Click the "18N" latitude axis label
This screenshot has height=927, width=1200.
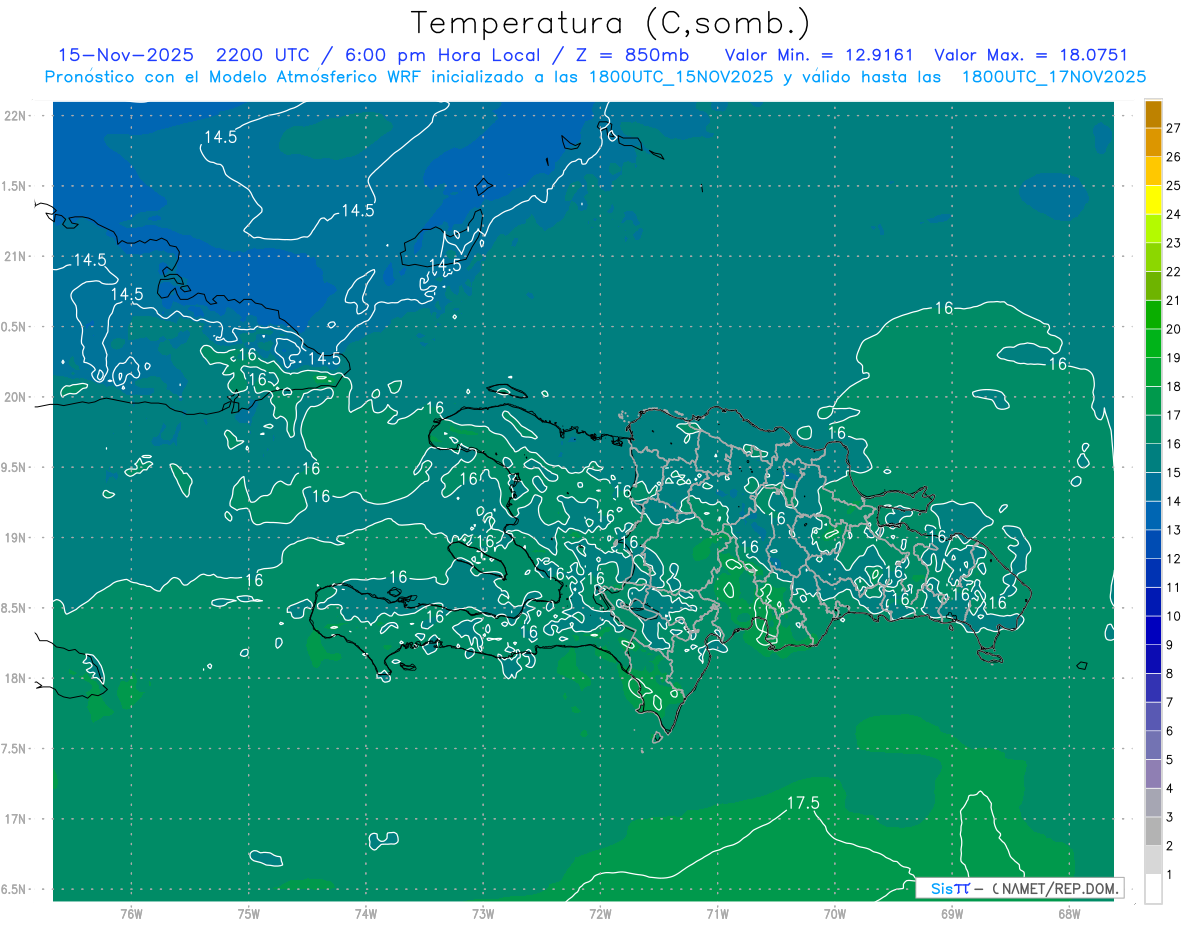15,678
